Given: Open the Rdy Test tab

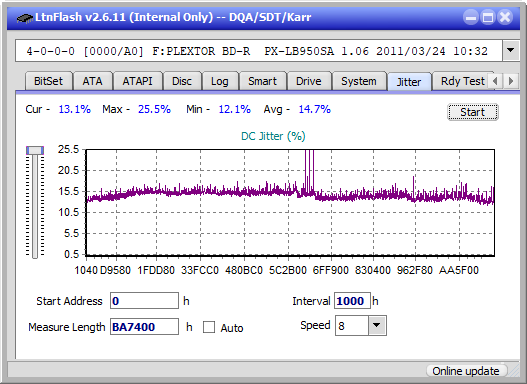Looking at the screenshot, I should pyautogui.click(x=462, y=81).
